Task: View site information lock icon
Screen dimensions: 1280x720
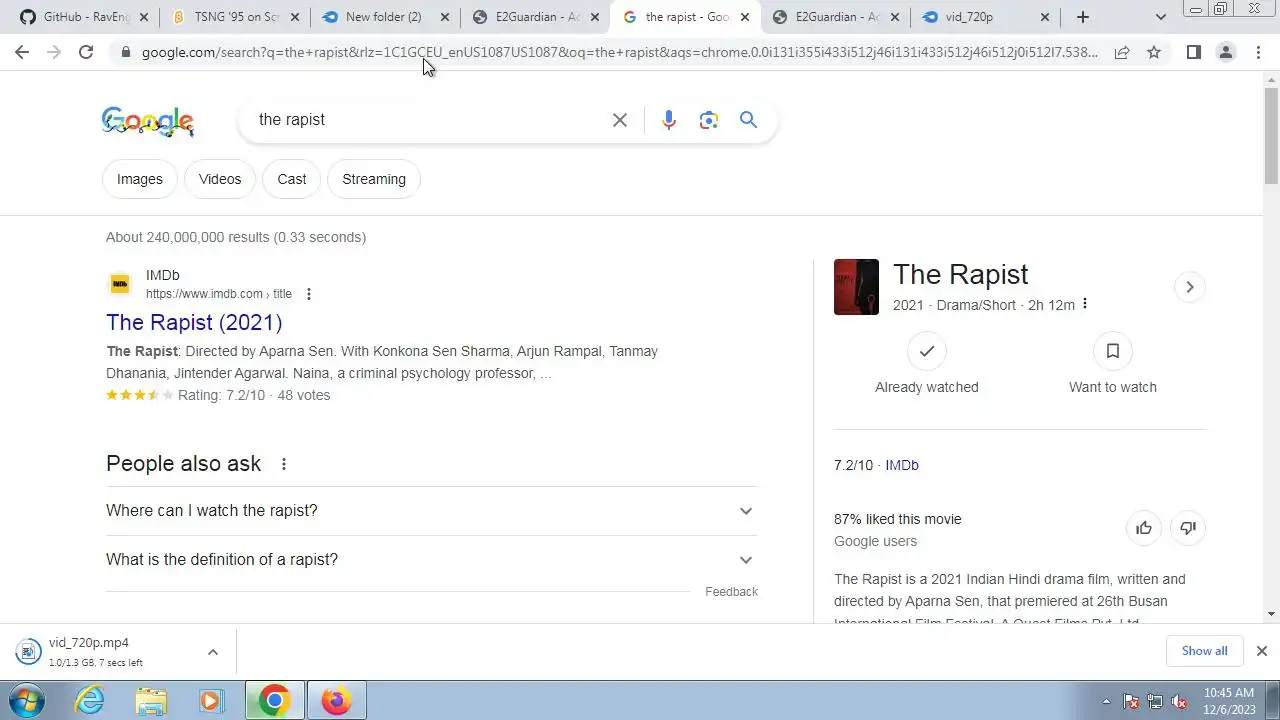Action: pos(125,52)
